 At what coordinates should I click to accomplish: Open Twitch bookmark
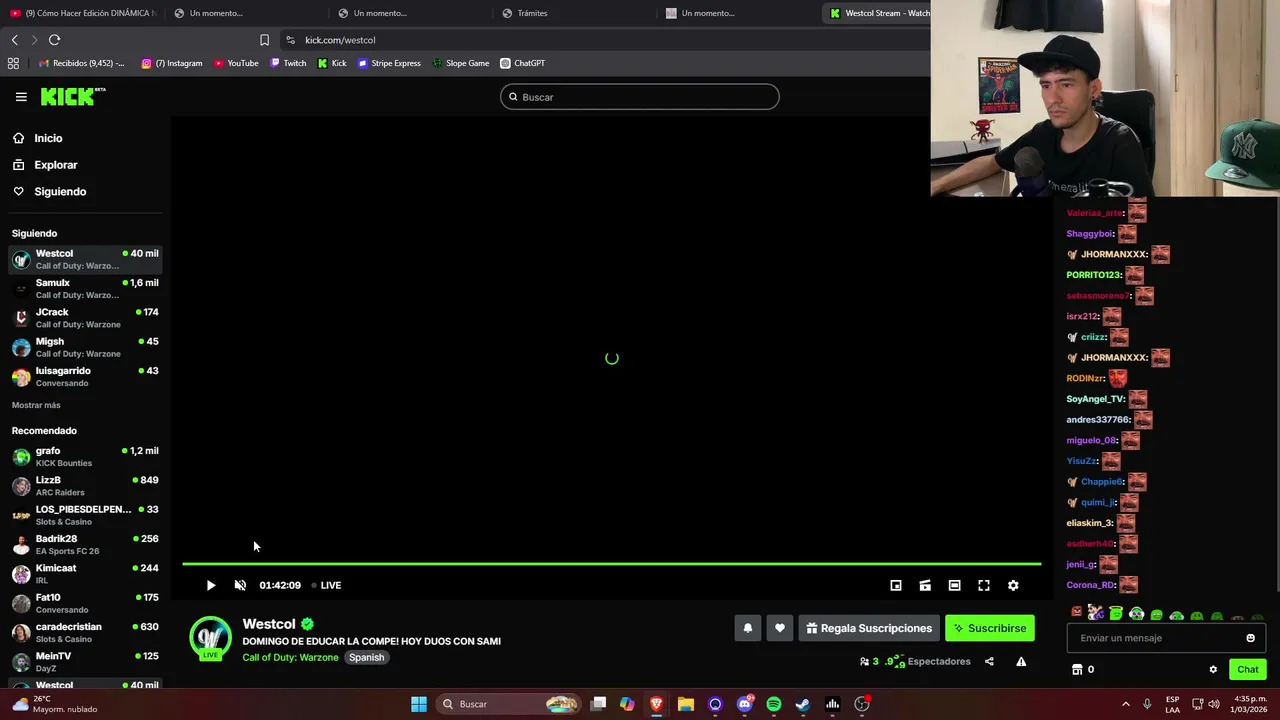click(288, 63)
